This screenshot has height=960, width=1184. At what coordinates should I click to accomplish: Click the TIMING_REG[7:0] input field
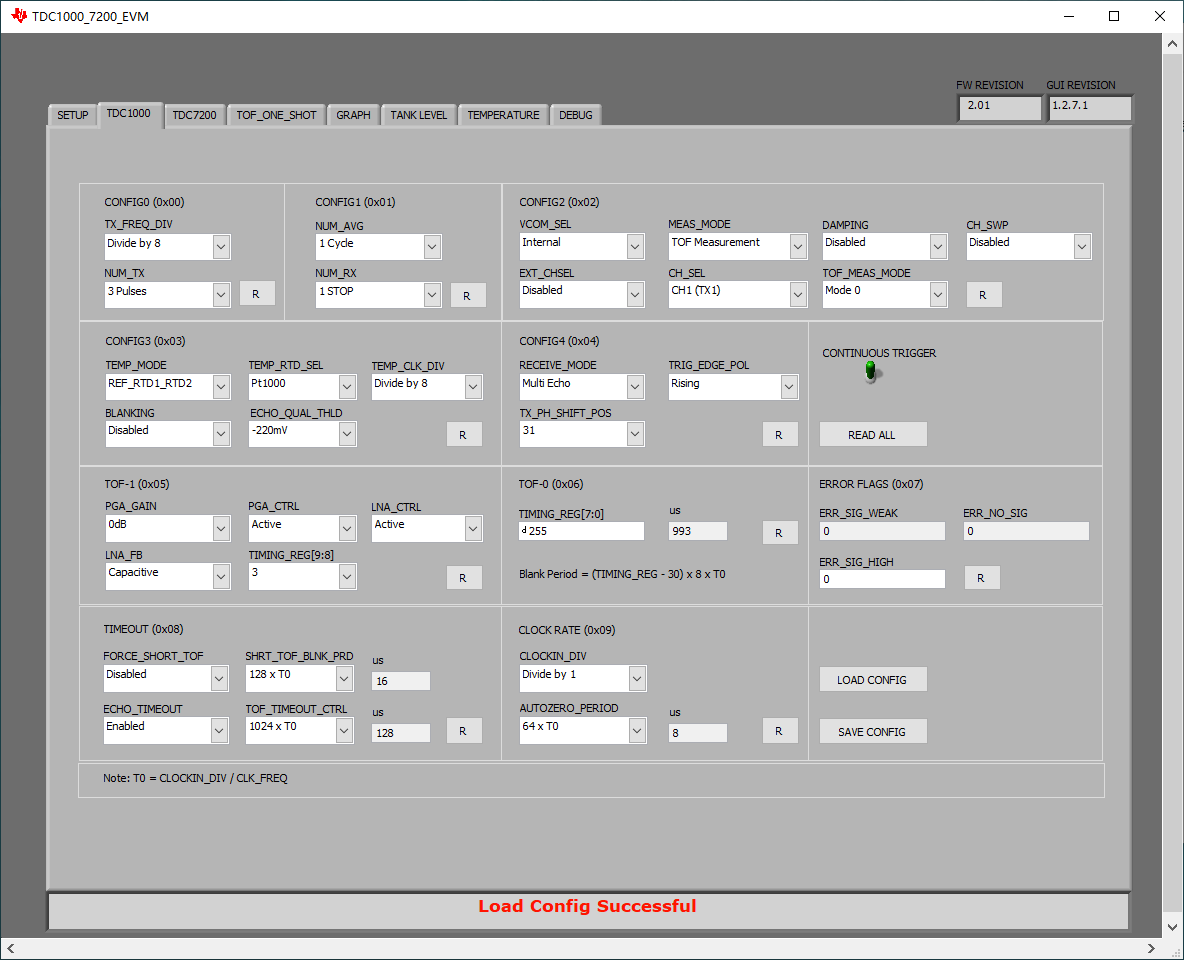tap(581, 531)
